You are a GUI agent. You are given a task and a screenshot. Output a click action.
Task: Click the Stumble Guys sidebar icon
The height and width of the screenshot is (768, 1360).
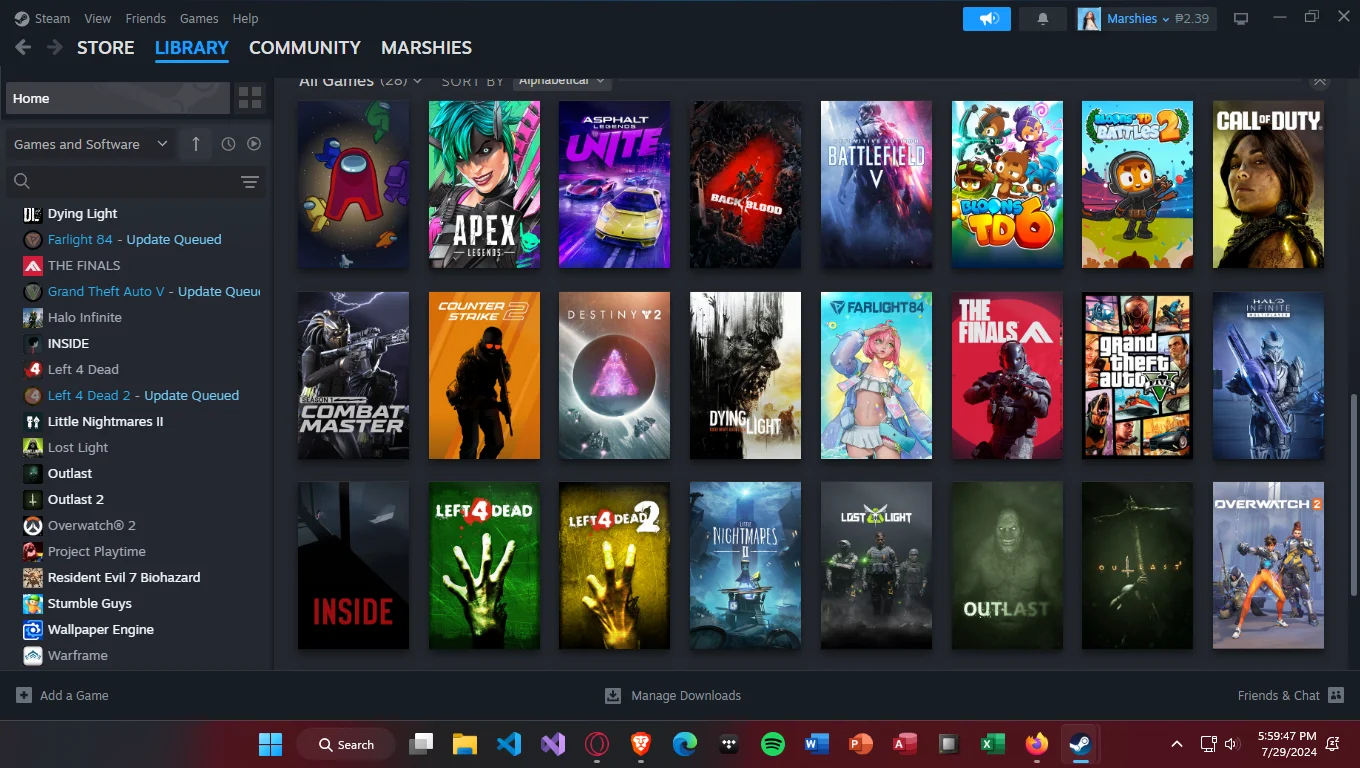(x=32, y=603)
